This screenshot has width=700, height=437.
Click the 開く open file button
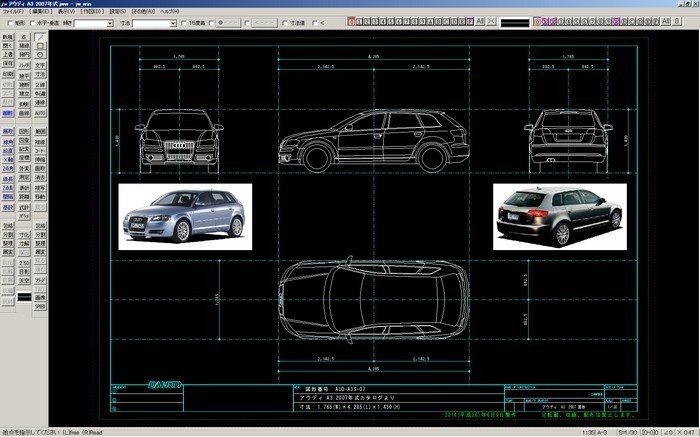click(x=8, y=46)
